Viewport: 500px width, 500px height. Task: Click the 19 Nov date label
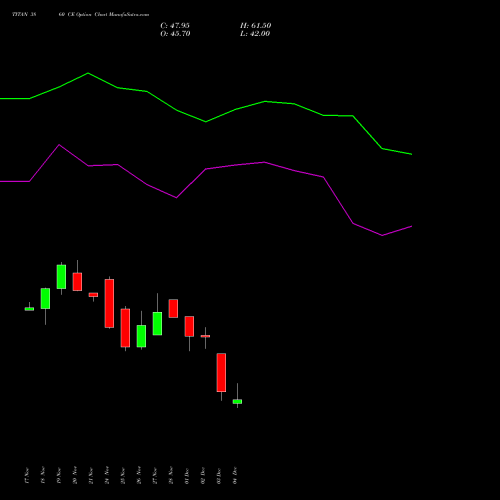(59, 476)
